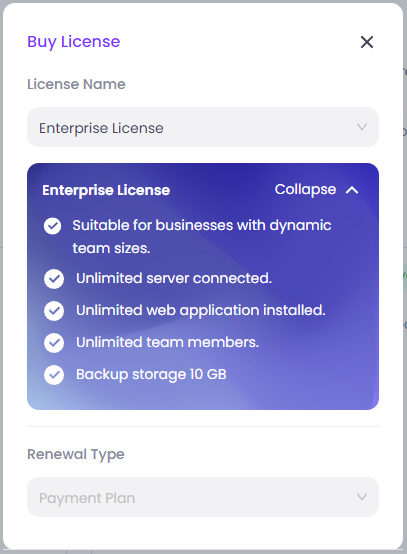Click the Payment Plan dropdown chevron arrow
The height and width of the screenshot is (554, 407).
coord(362,497)
